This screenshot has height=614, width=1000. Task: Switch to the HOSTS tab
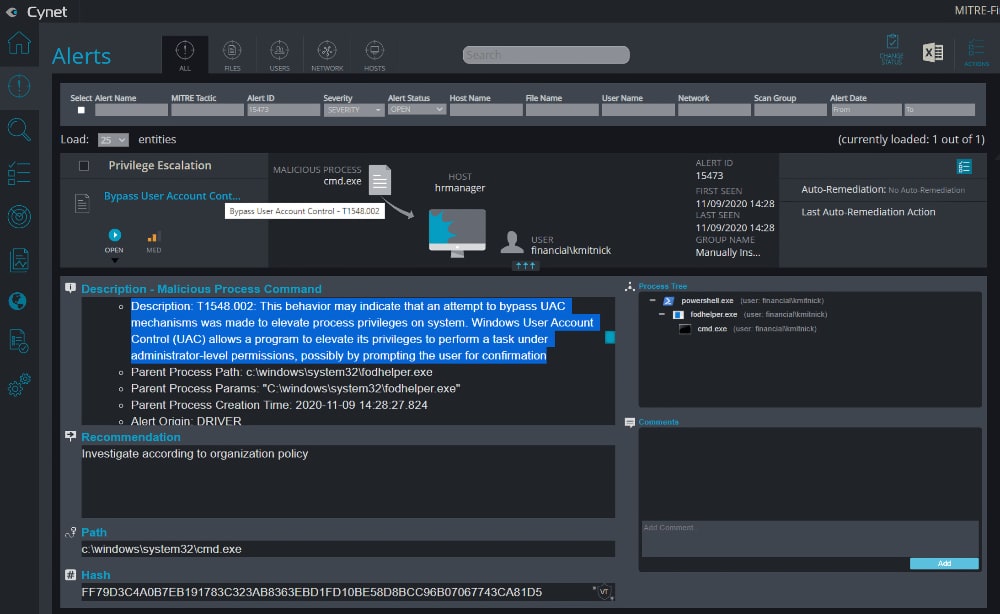click(x=374, y=55)
